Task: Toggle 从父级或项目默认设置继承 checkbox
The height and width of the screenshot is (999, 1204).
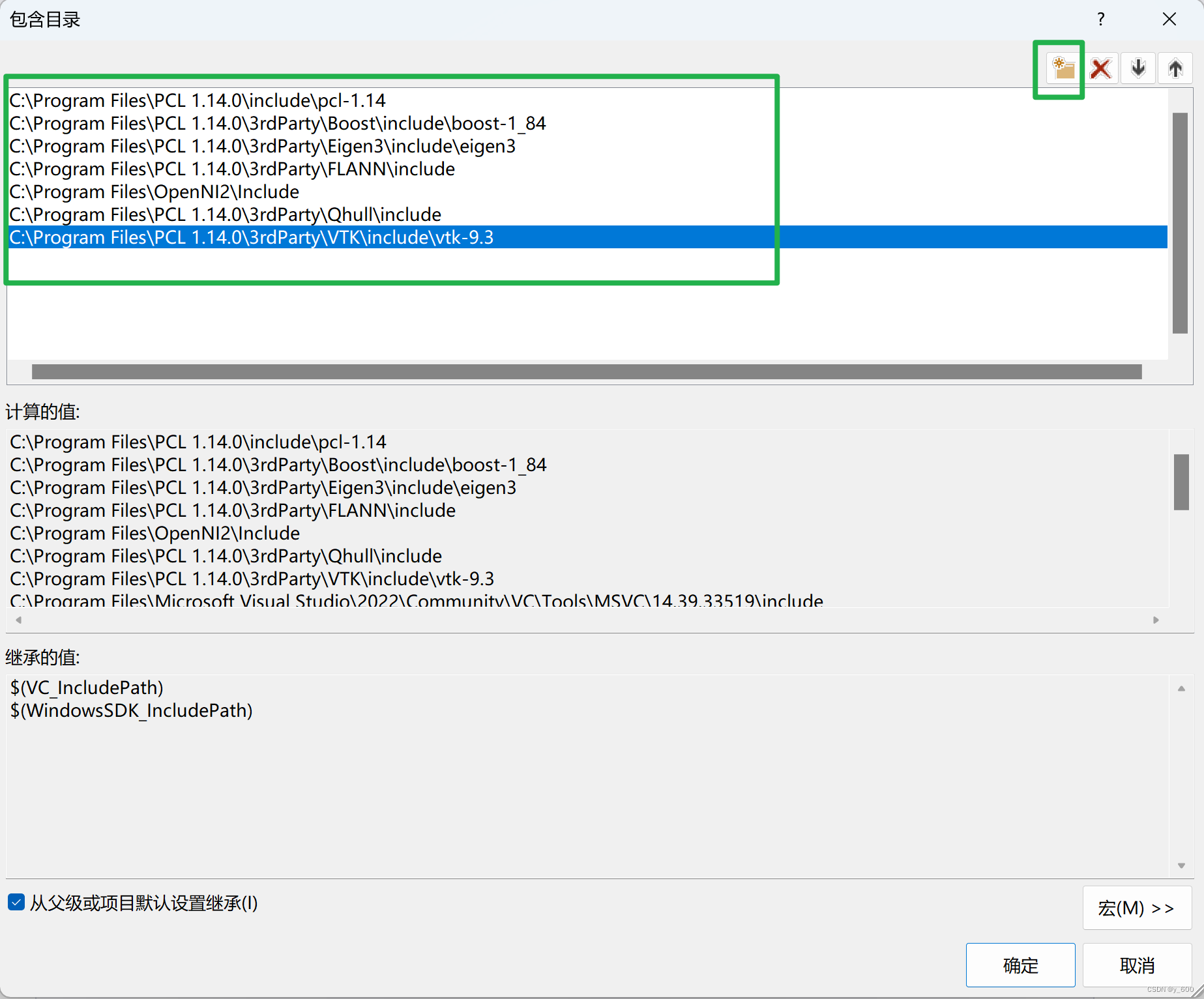Action: pyautogui.click(x=16, y=903)
